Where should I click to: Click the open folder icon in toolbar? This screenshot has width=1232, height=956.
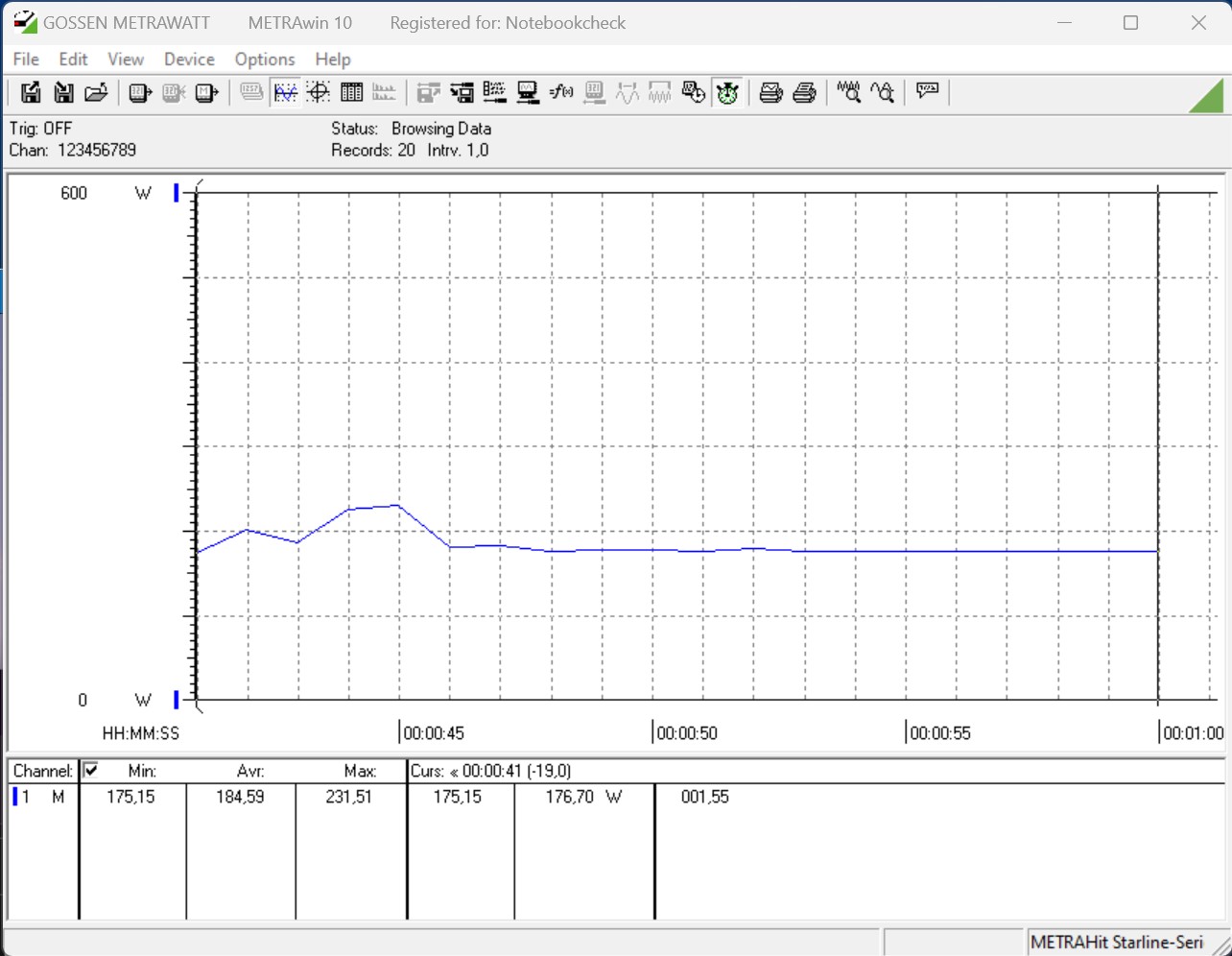coord(96,93)
